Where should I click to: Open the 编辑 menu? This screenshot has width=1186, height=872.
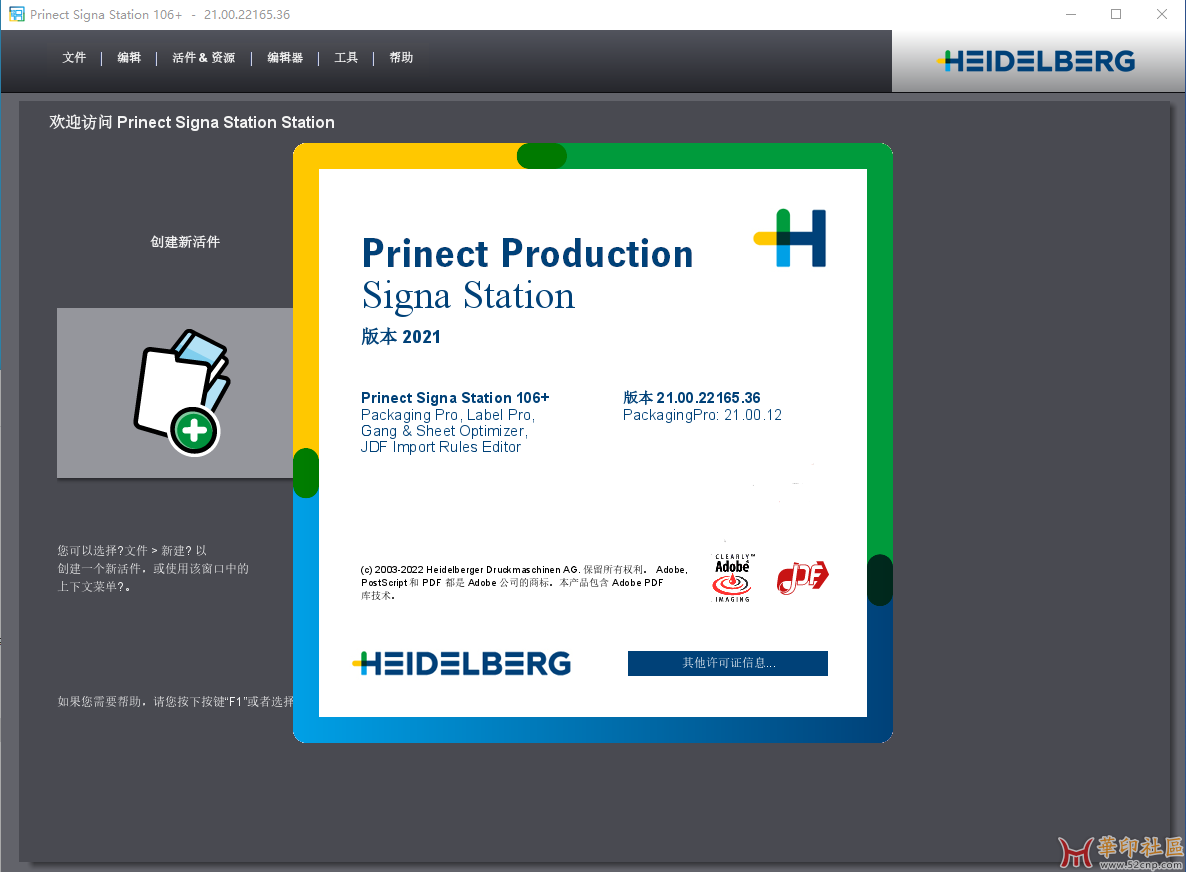[x=129, y=57]
